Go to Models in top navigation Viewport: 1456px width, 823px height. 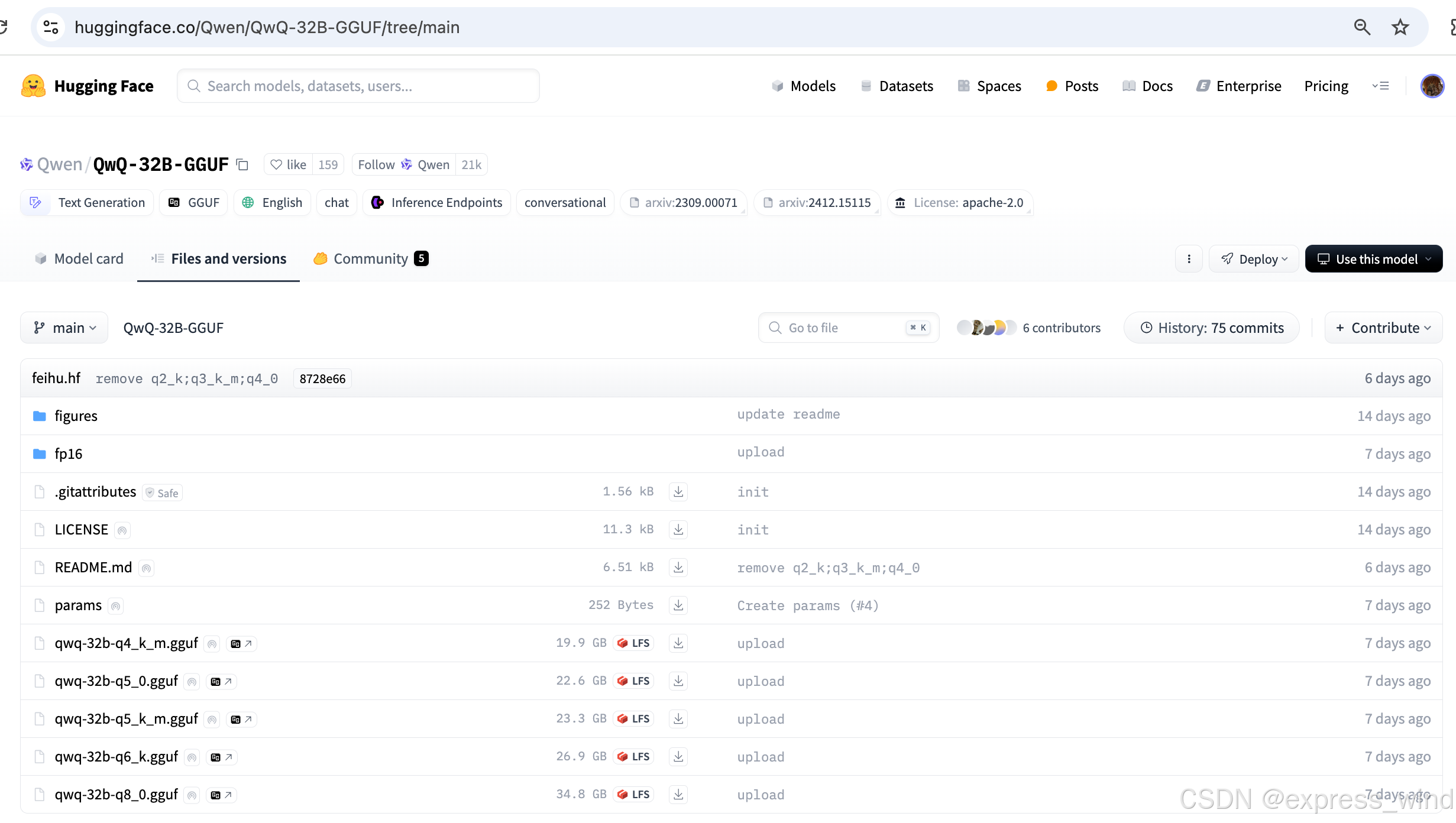[804, 86]
